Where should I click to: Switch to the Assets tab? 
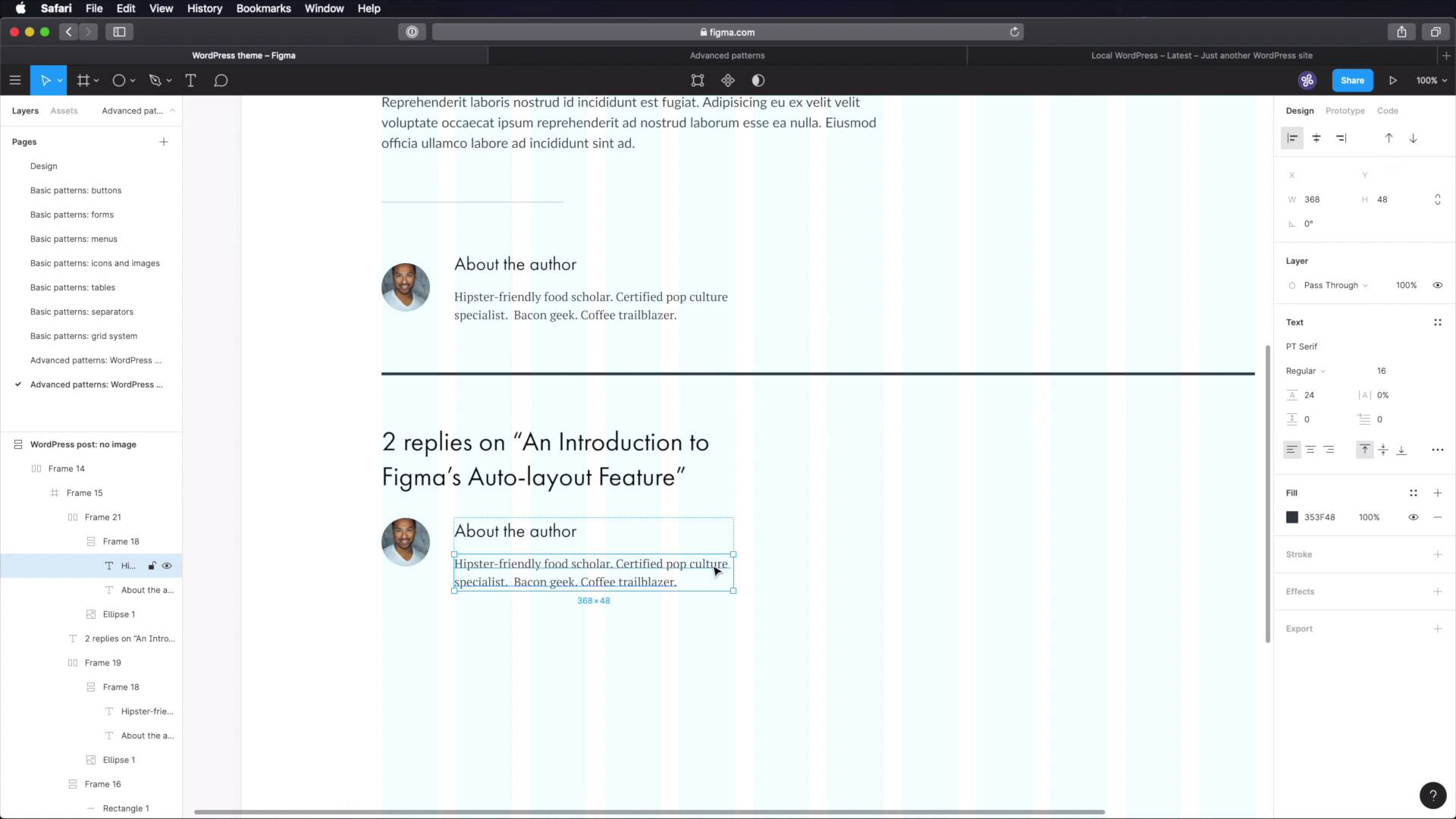tap(64, 111)
